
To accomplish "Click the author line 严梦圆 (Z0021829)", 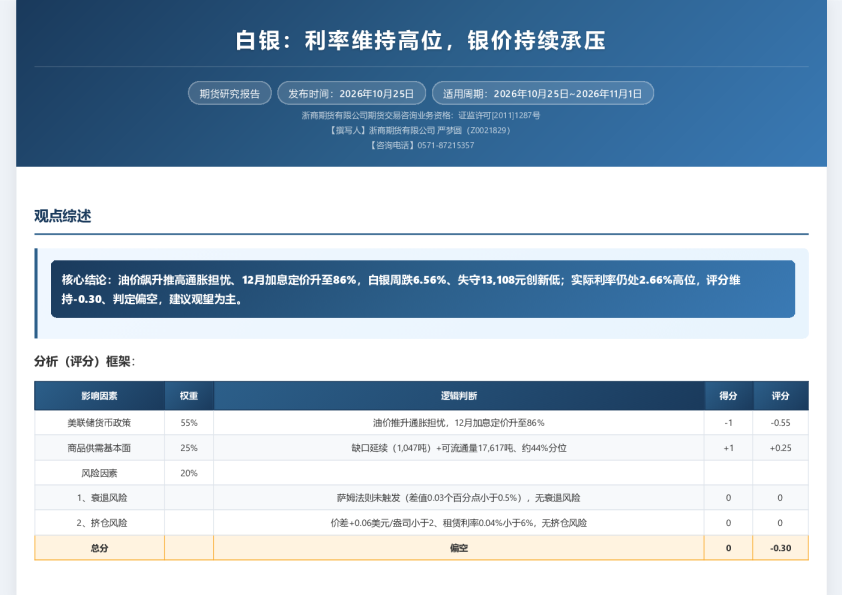I will coord(420,130).
